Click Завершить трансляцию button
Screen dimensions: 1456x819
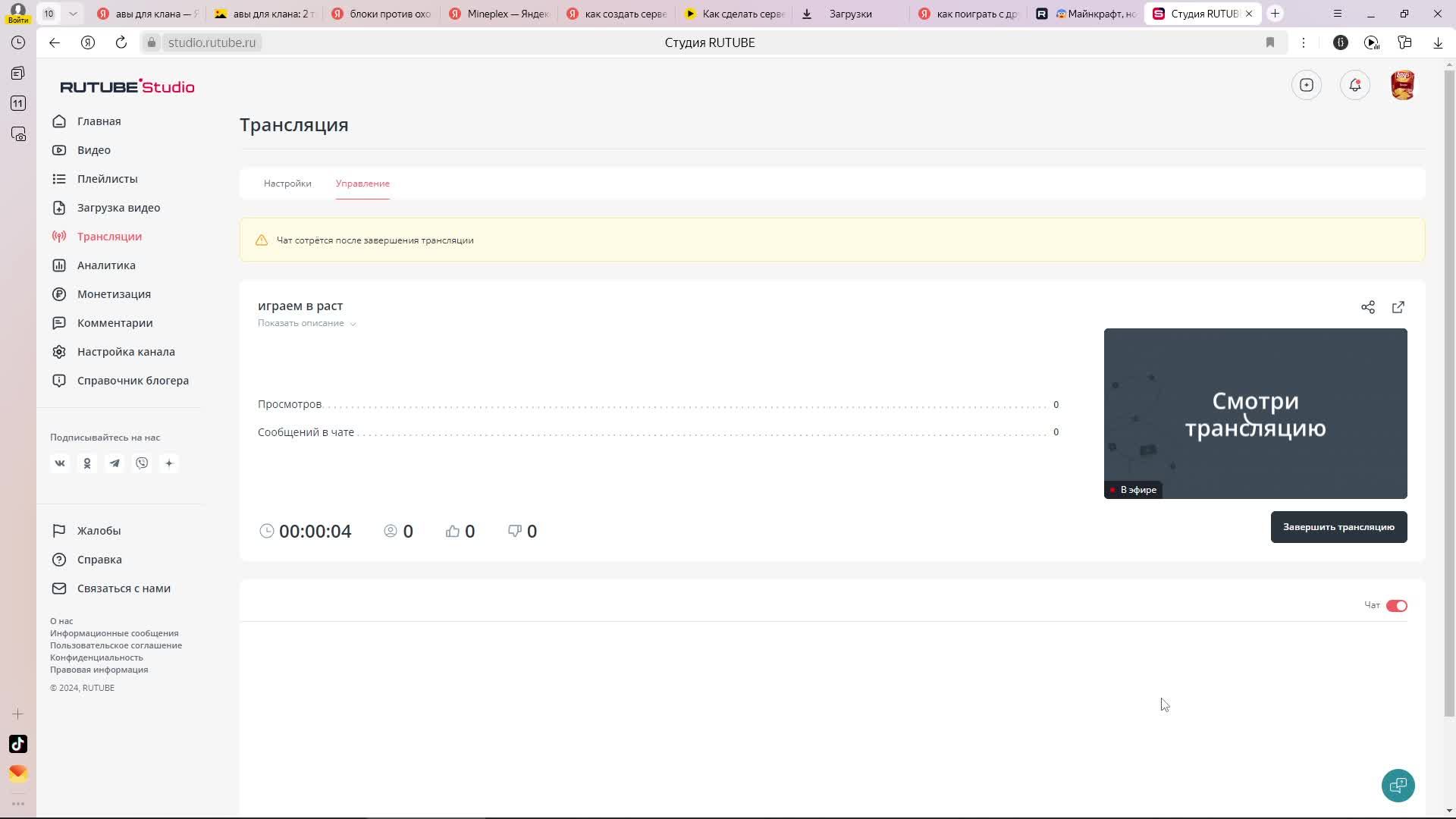click(1339, 527)
